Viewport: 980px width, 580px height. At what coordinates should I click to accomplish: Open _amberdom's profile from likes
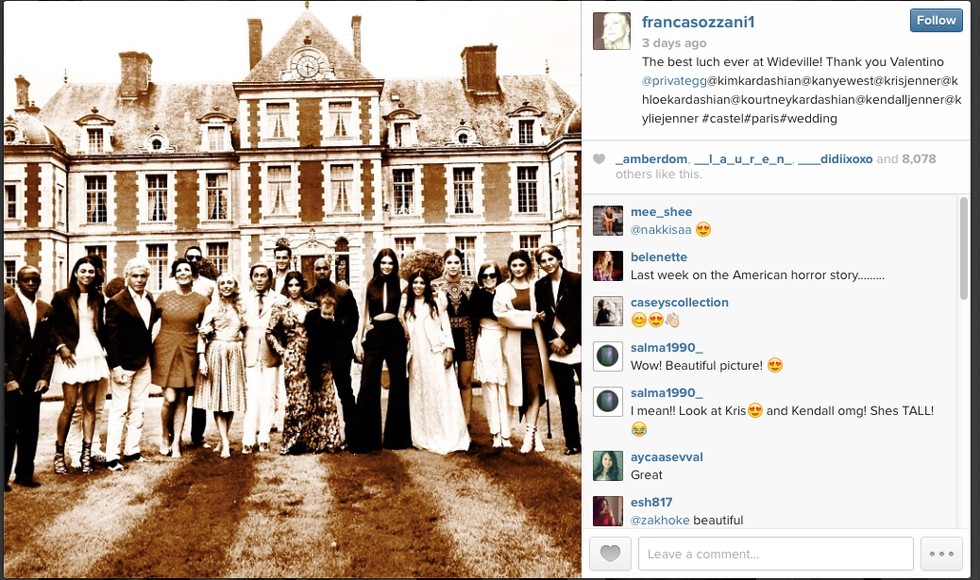coord(651,159)
